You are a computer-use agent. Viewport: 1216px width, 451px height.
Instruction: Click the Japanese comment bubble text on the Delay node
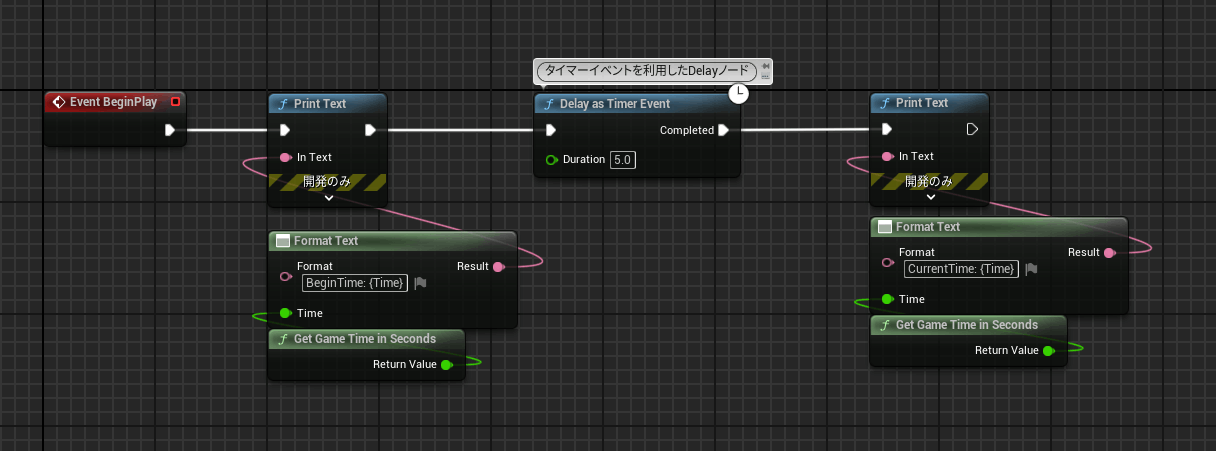646,71
